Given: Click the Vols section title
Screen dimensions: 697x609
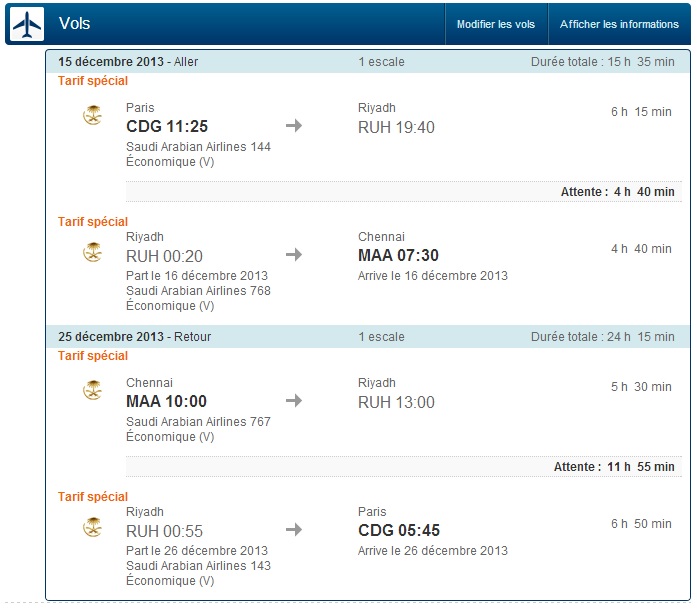Looking at the screenshot, I should point(74,24).
